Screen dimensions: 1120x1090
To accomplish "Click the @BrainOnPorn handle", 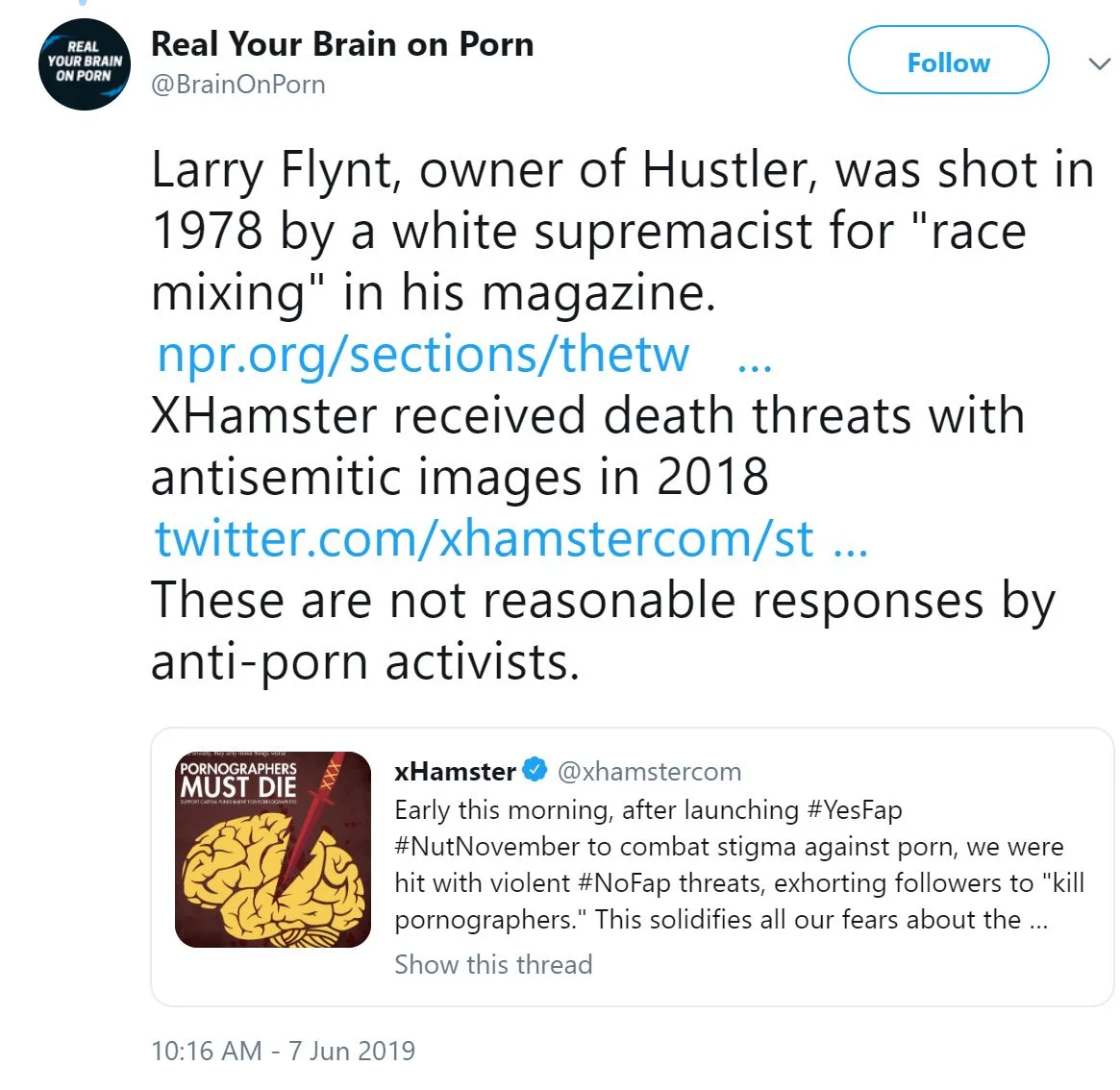I will [x=238, y=85].
